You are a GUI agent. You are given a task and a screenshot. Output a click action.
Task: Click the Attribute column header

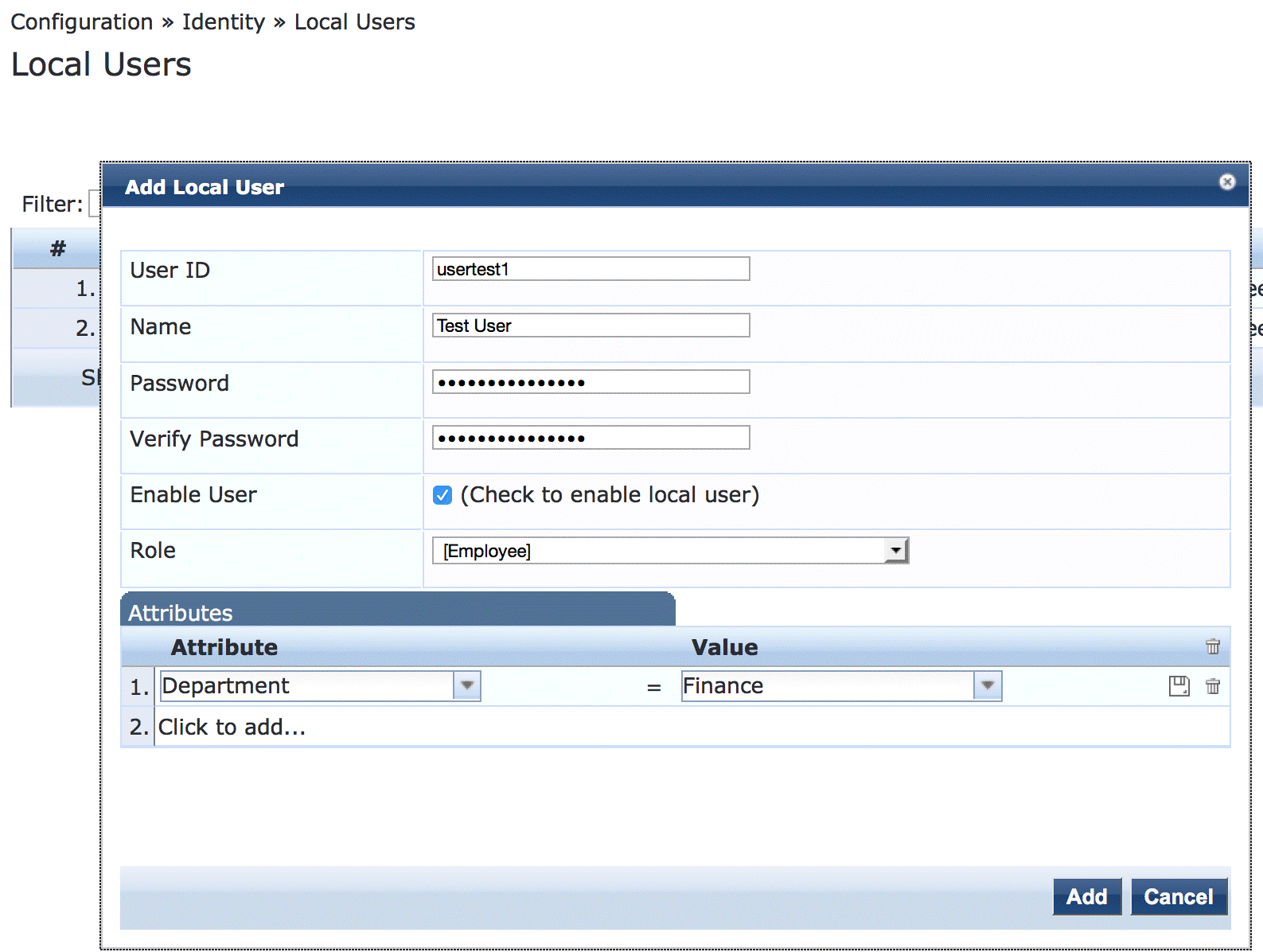[x=224, y=647]
